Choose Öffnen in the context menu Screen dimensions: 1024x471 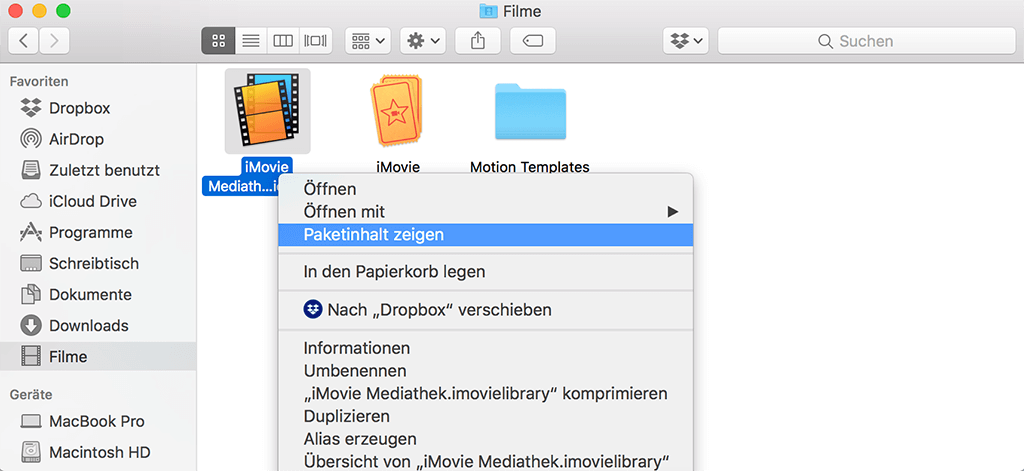click(485, 189)
